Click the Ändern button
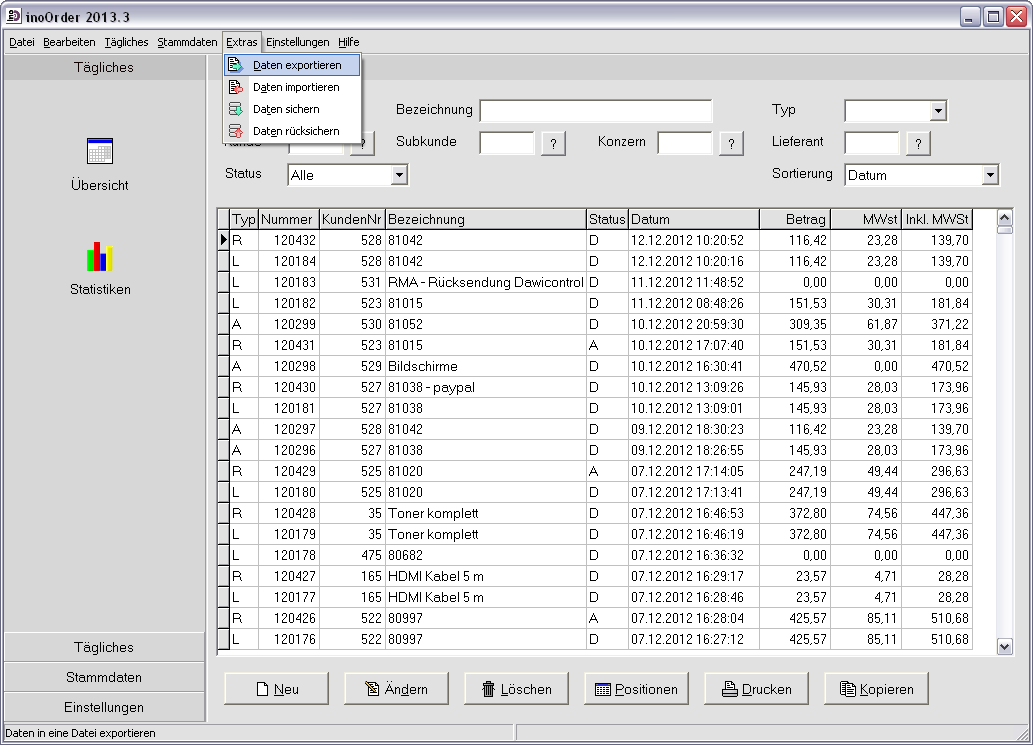Image resolution: width=1033 pixels, height=745 pixels. tap(397, 689)
